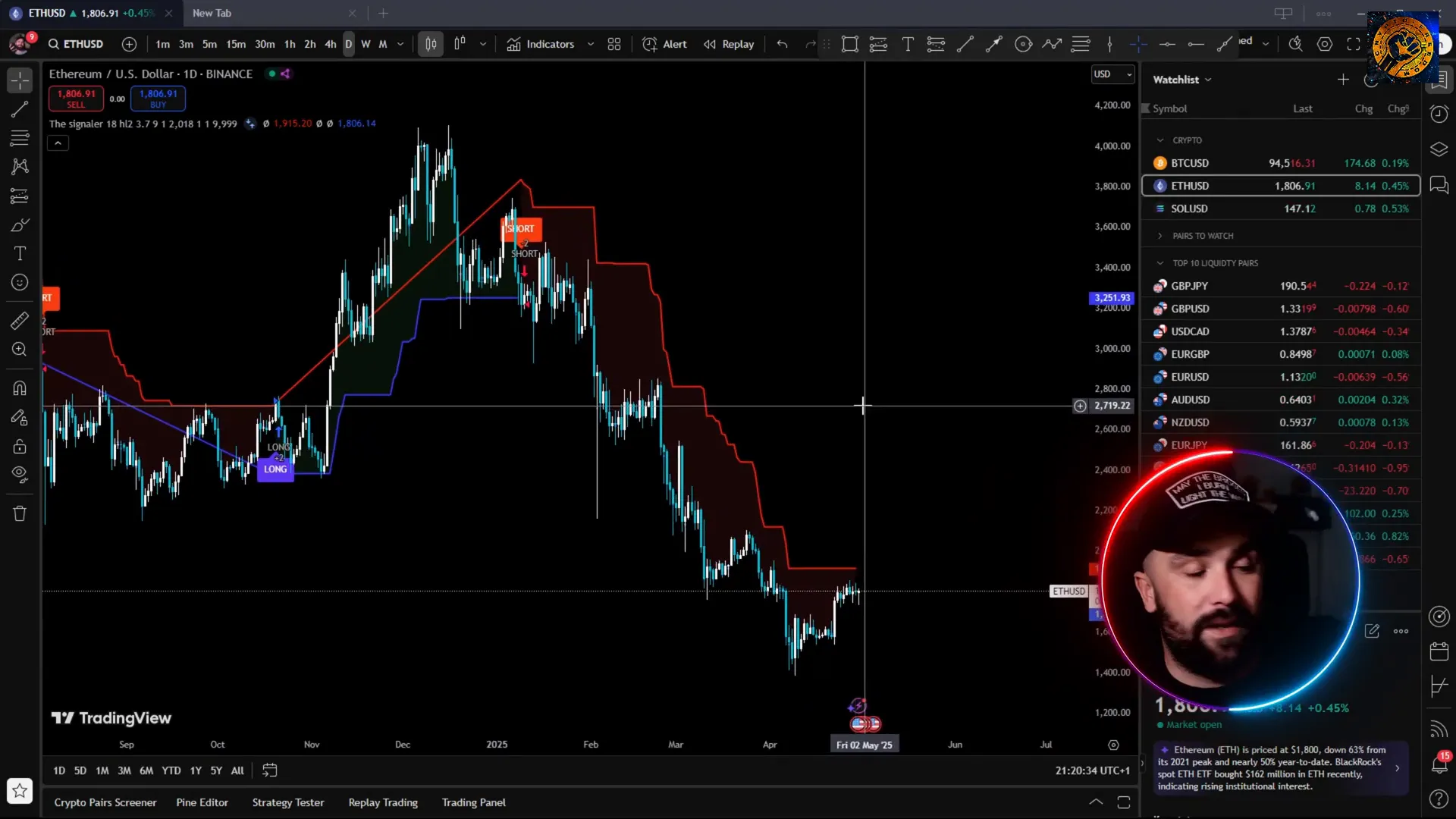Remove objects with the trash icon

[x=20, y=513]
